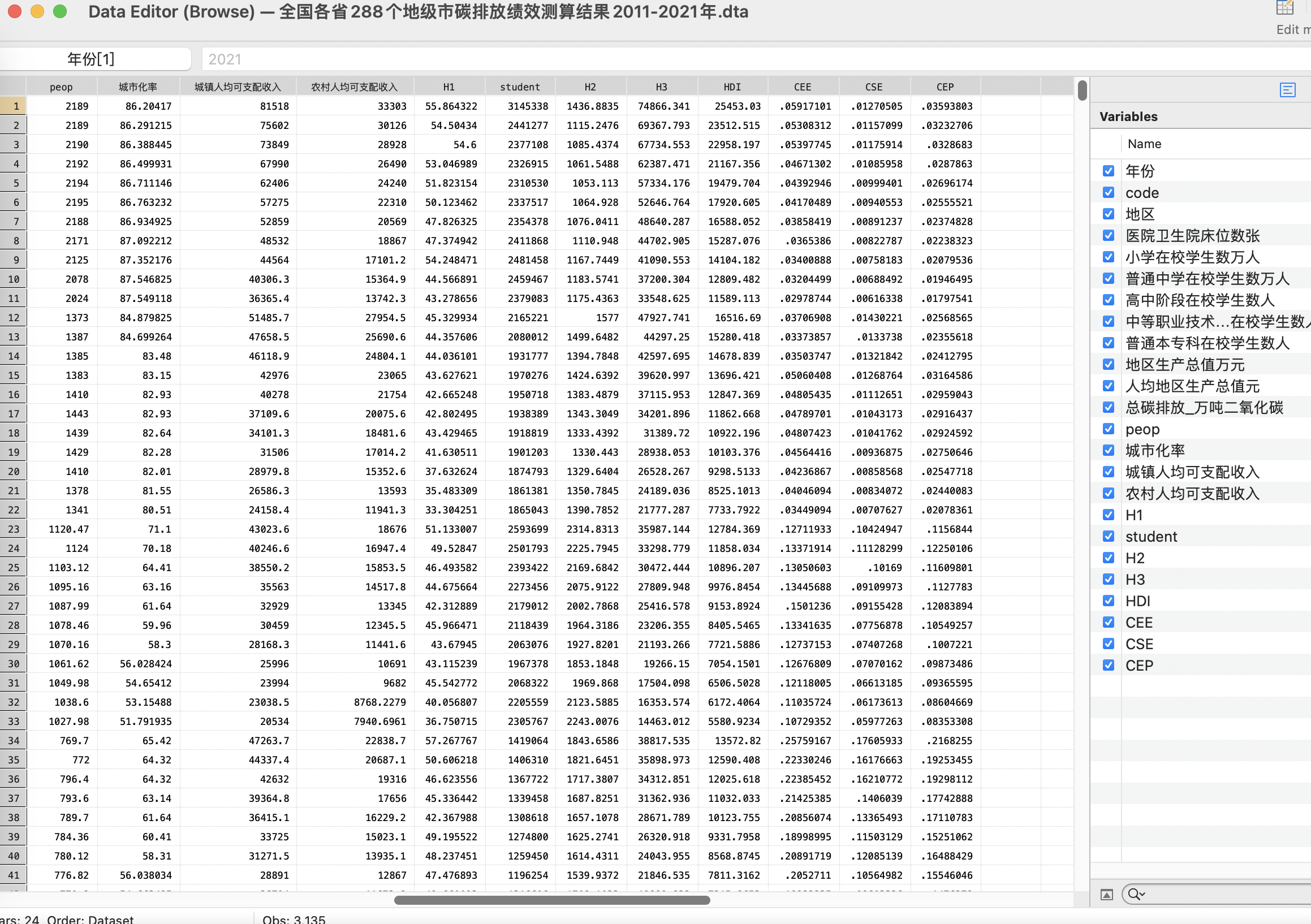Select the 城市化率 column header
Image resolution: width=1311 pixels, height=924 pixels.
pos(137,87)
